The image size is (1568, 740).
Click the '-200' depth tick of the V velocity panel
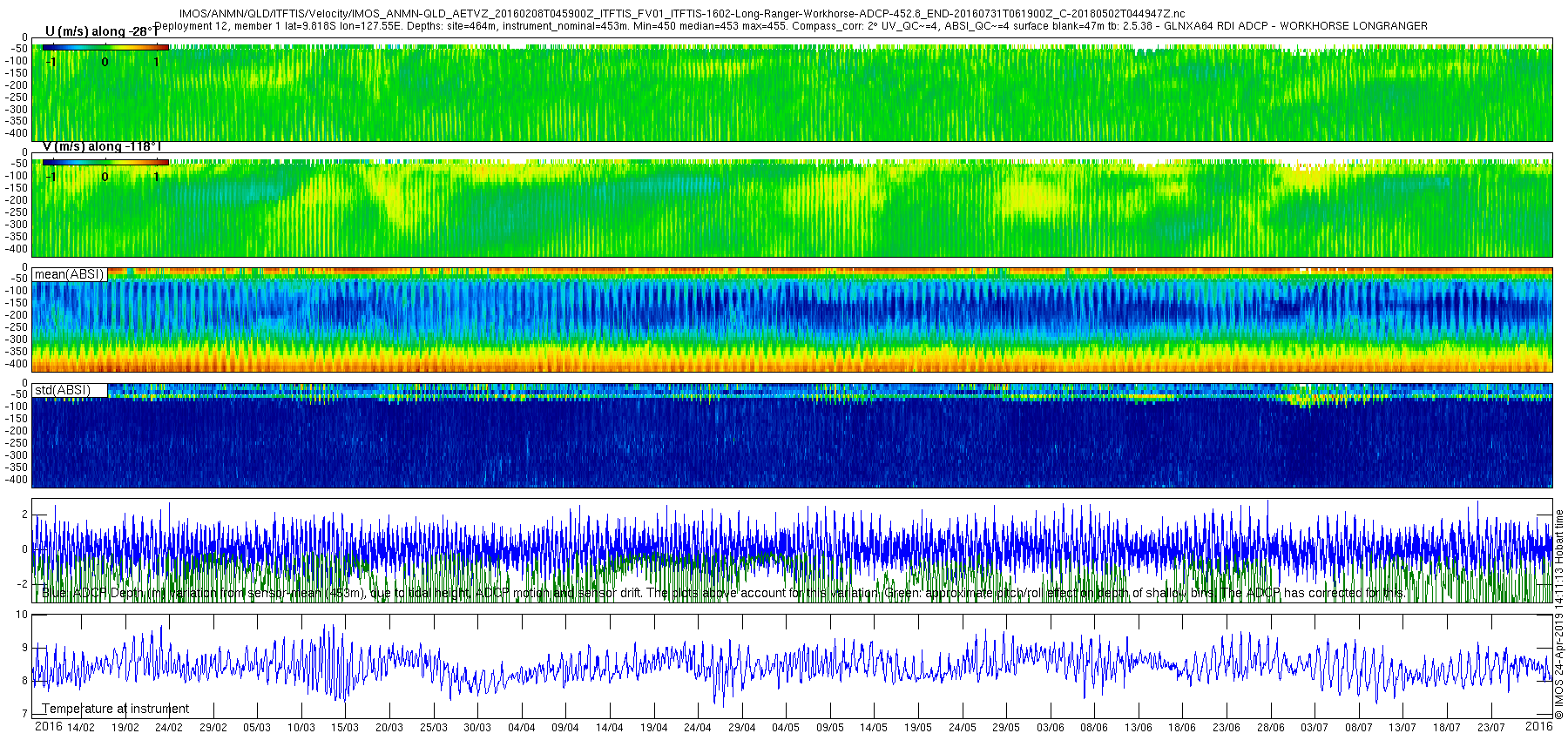point(17,200)
